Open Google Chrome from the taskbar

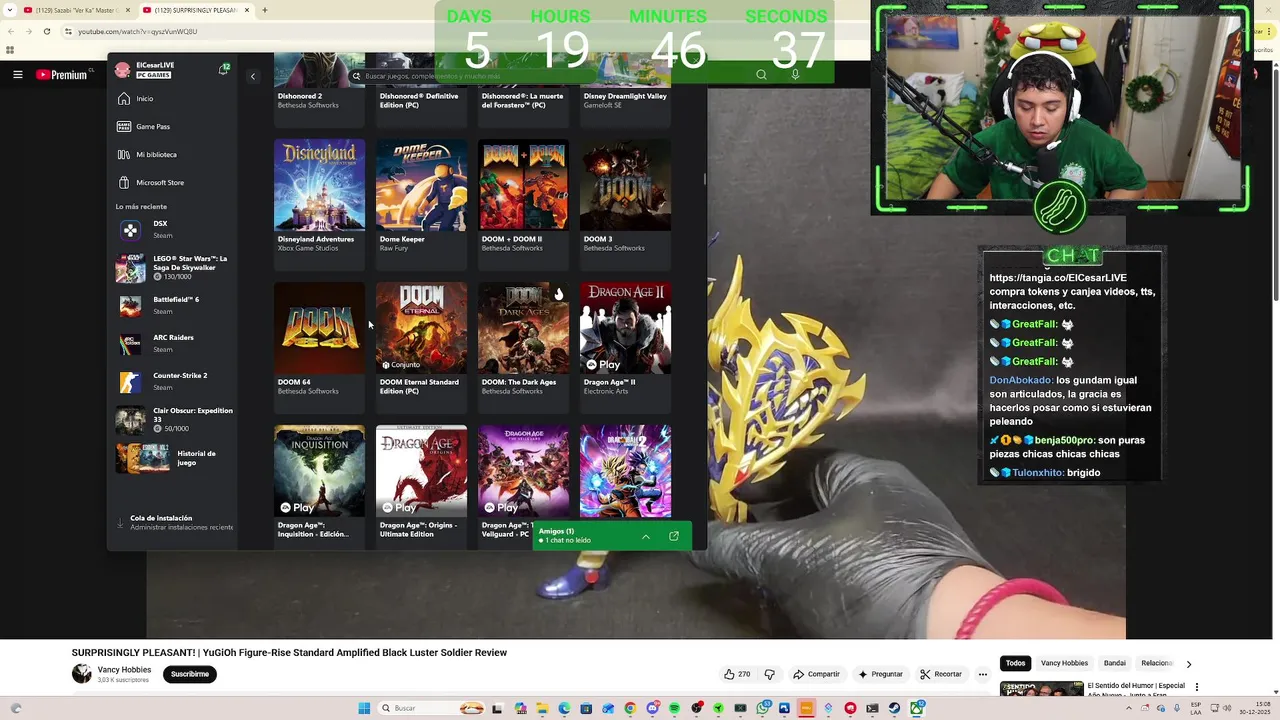pyautogui.click(x=630, y=708)
